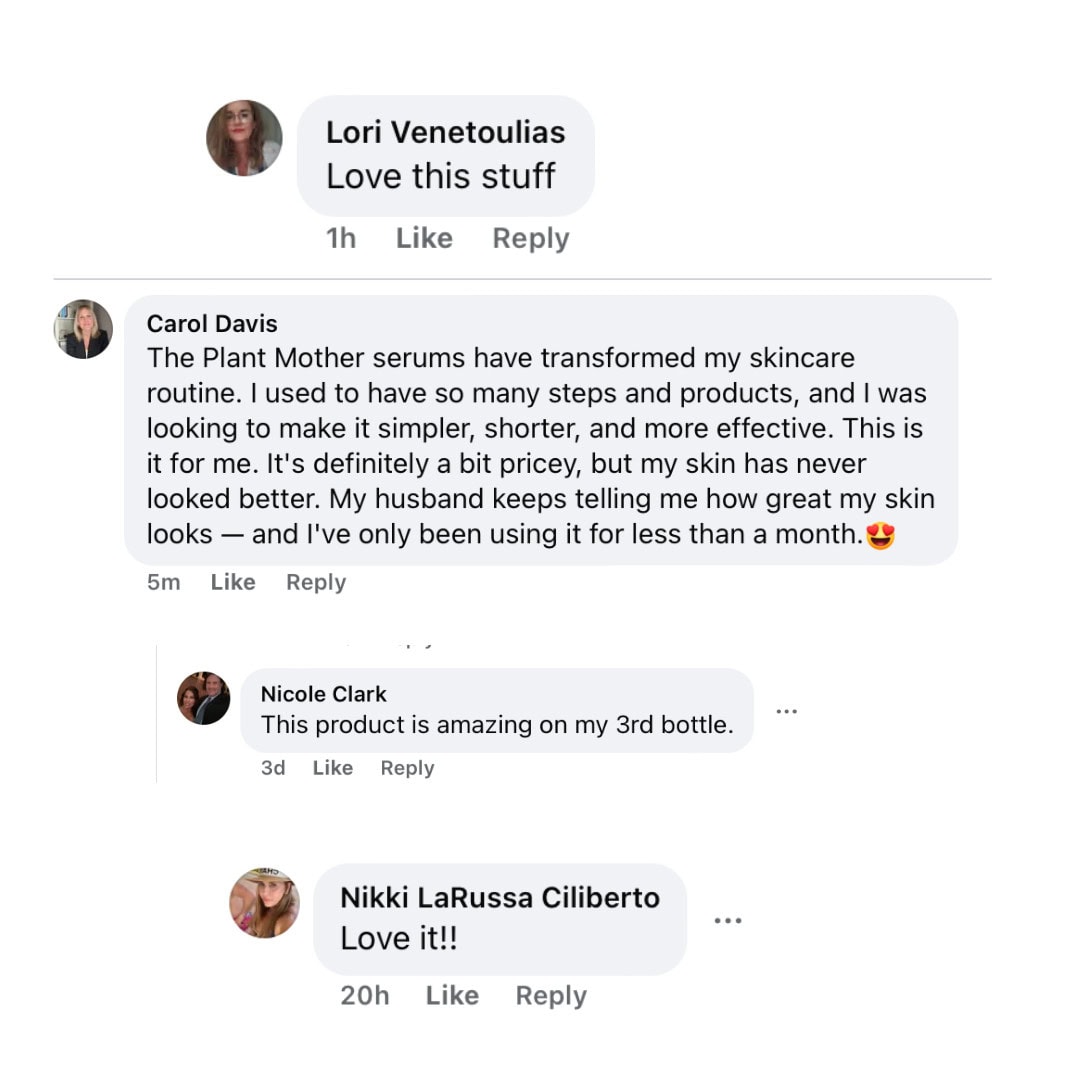This screenshot has height=1080, width=1080.
Task: Click the 20h timestamp on Nikki's comment
Action: pyautogui.click(x=366, y=995)
